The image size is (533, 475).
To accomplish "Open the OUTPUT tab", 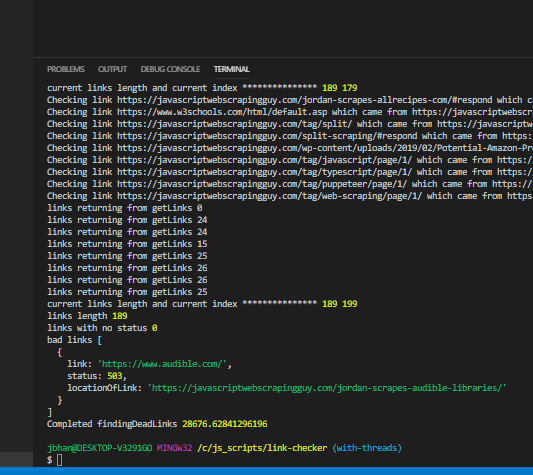I will point(113,69).
